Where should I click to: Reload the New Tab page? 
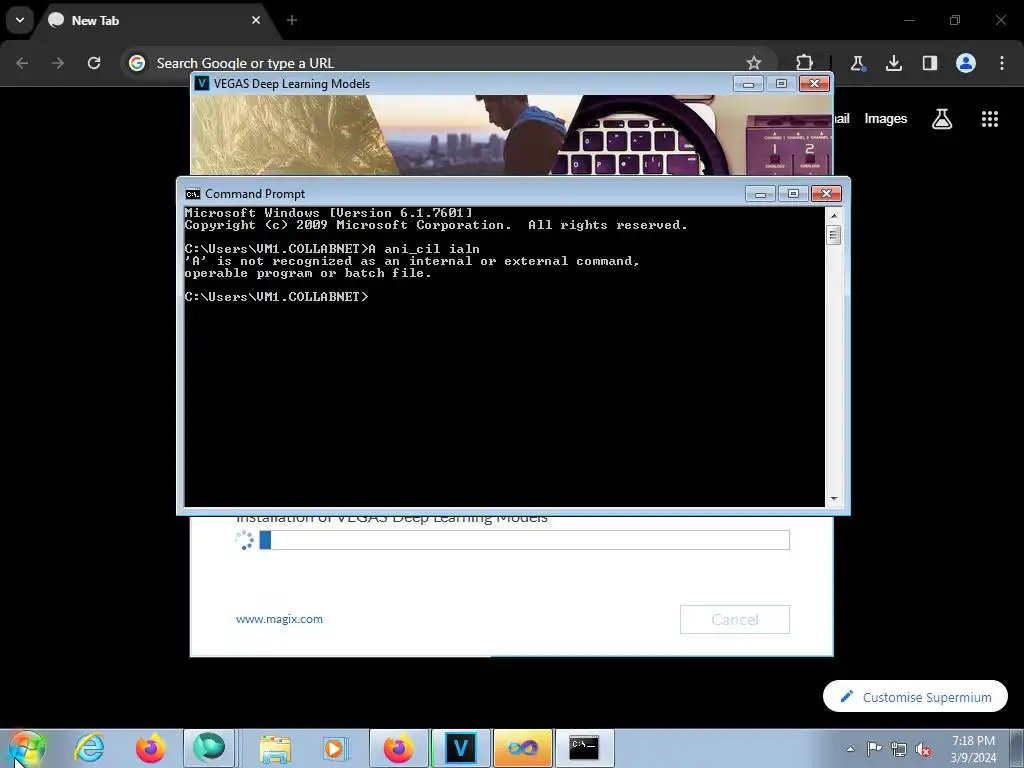(94, 63)
